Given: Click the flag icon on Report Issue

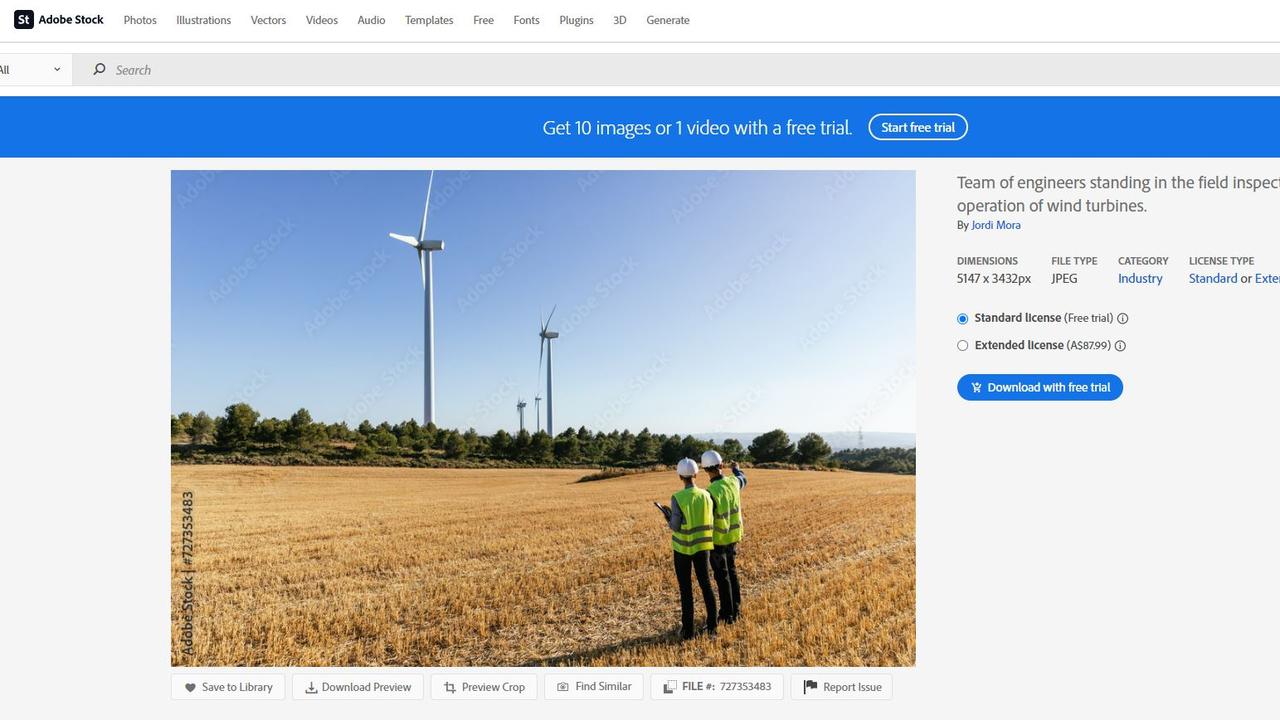Looking at the screenshot, I should pos(811,687).
